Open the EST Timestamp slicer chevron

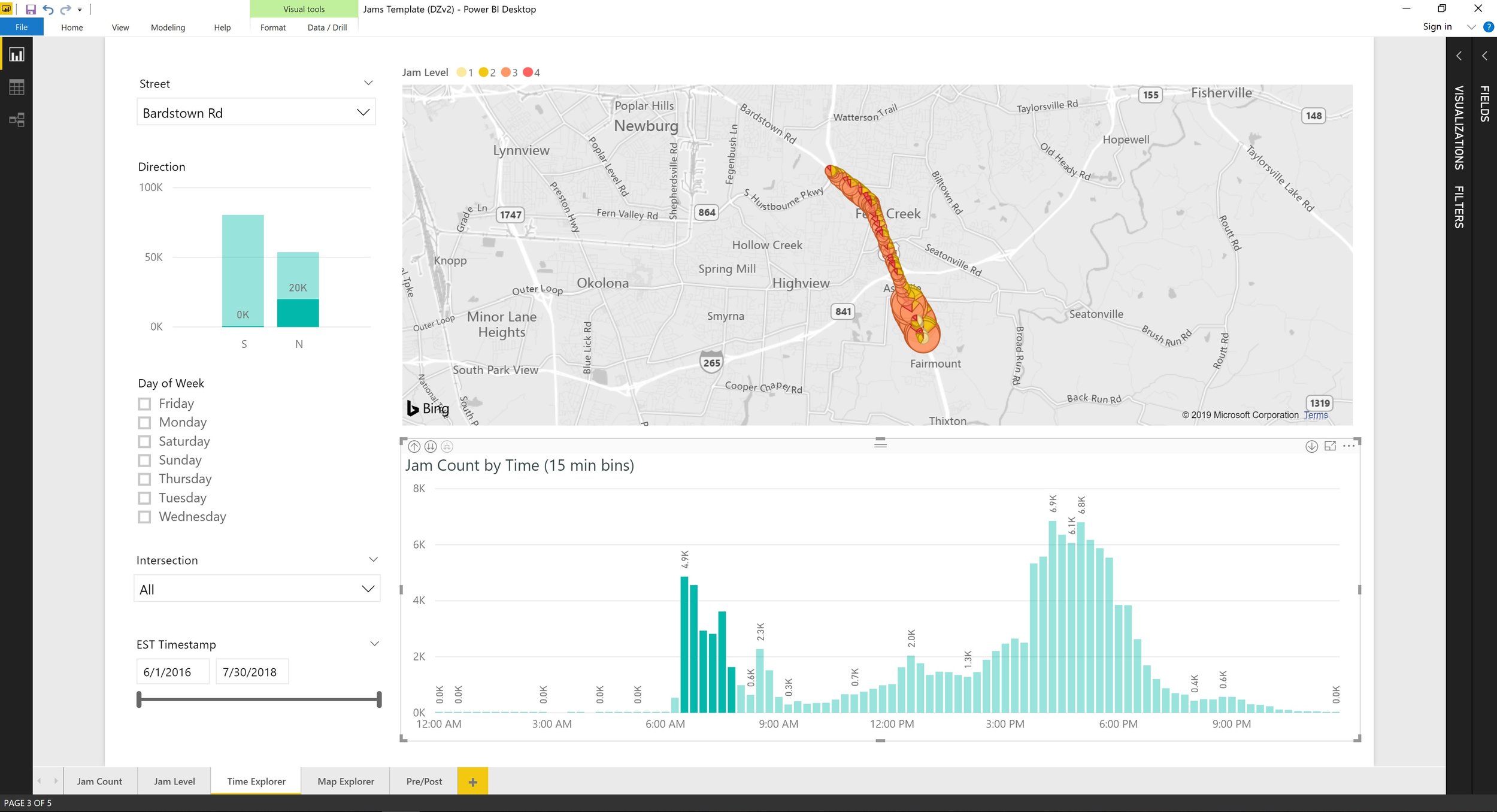coord(374,644)
